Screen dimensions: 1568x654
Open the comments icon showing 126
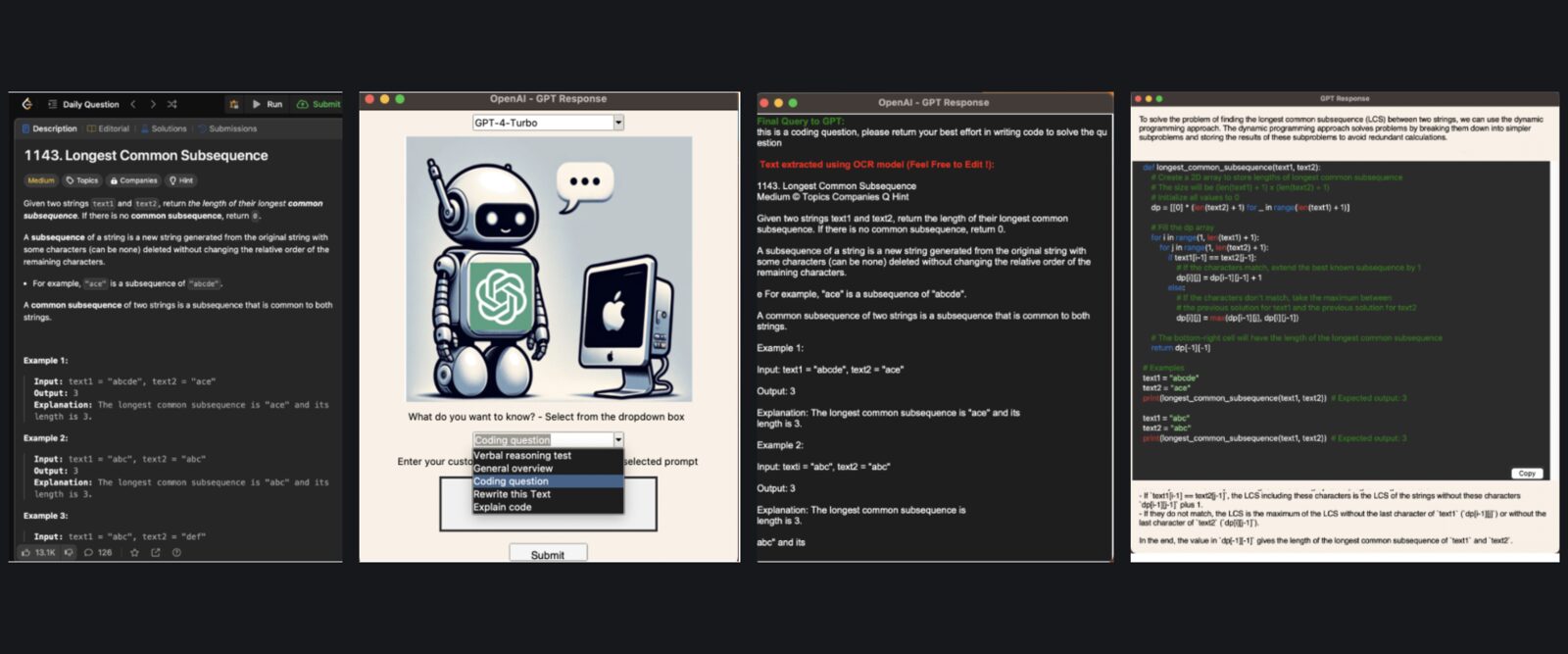98,553
